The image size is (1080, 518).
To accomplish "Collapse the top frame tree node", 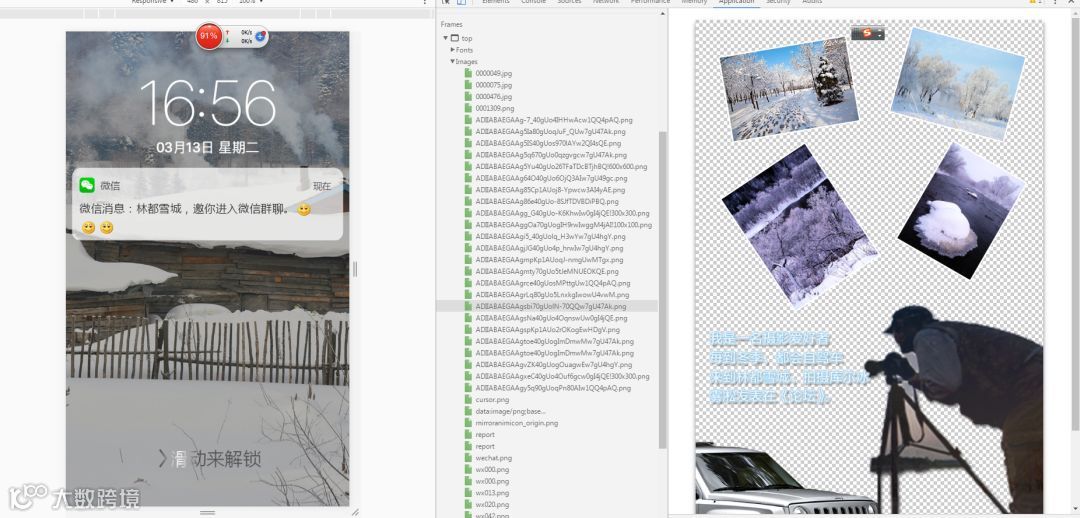I will 446,38.
